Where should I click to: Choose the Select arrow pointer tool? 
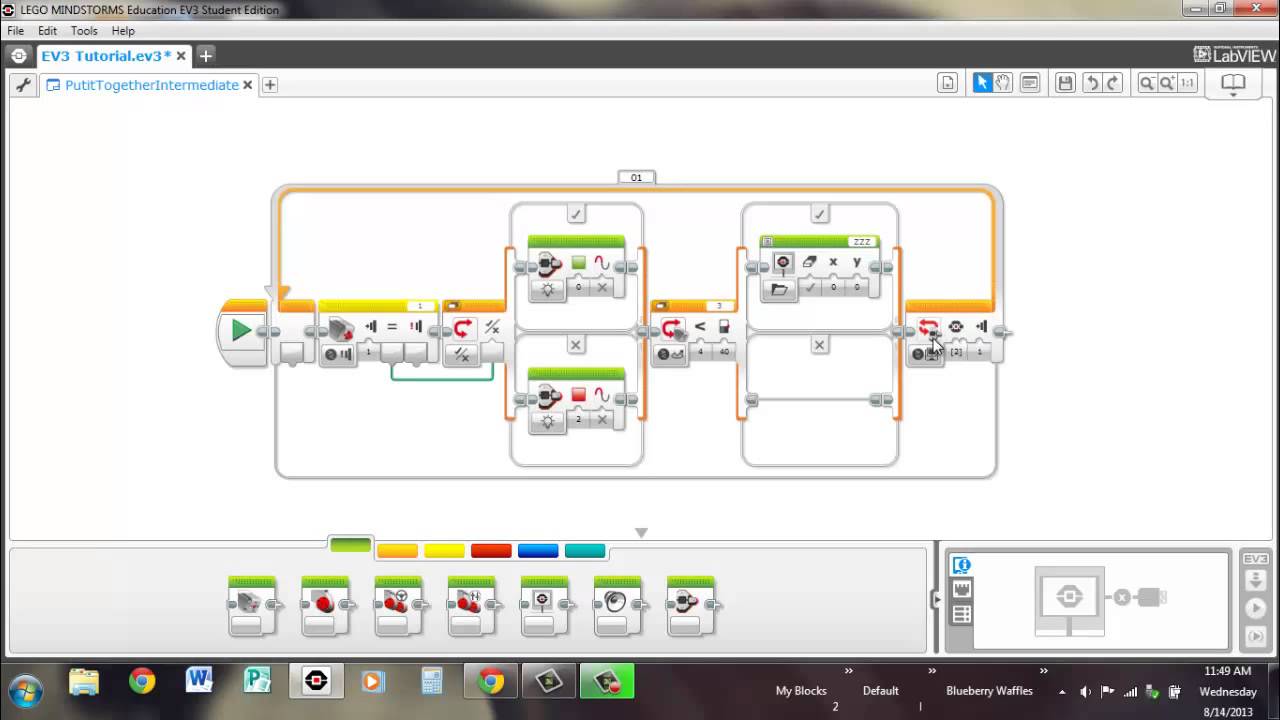982,83
